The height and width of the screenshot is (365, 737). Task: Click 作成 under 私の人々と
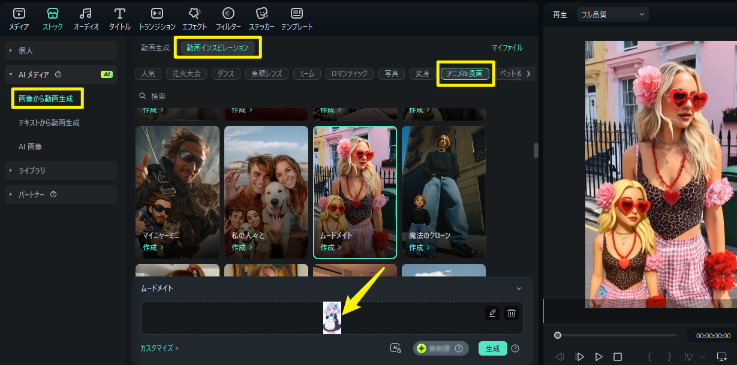pyautogui.click(x=242, y=247)
